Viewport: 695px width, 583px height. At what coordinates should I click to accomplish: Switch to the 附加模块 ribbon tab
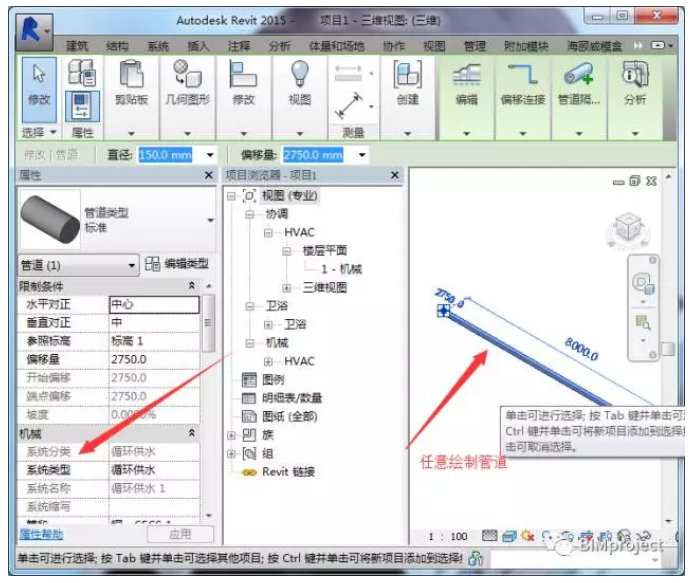[526, 46]
